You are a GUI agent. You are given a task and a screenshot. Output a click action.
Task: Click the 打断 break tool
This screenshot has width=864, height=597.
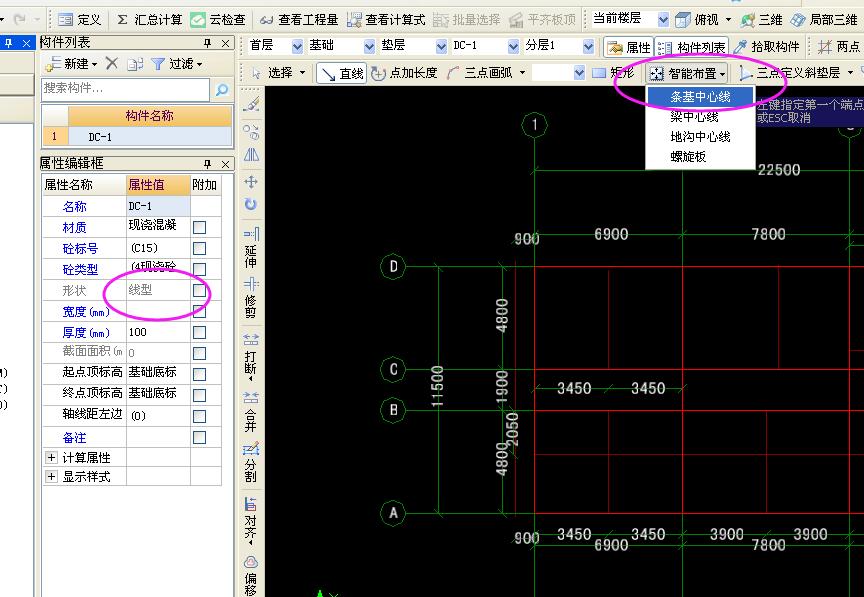[x=251, y=356]
